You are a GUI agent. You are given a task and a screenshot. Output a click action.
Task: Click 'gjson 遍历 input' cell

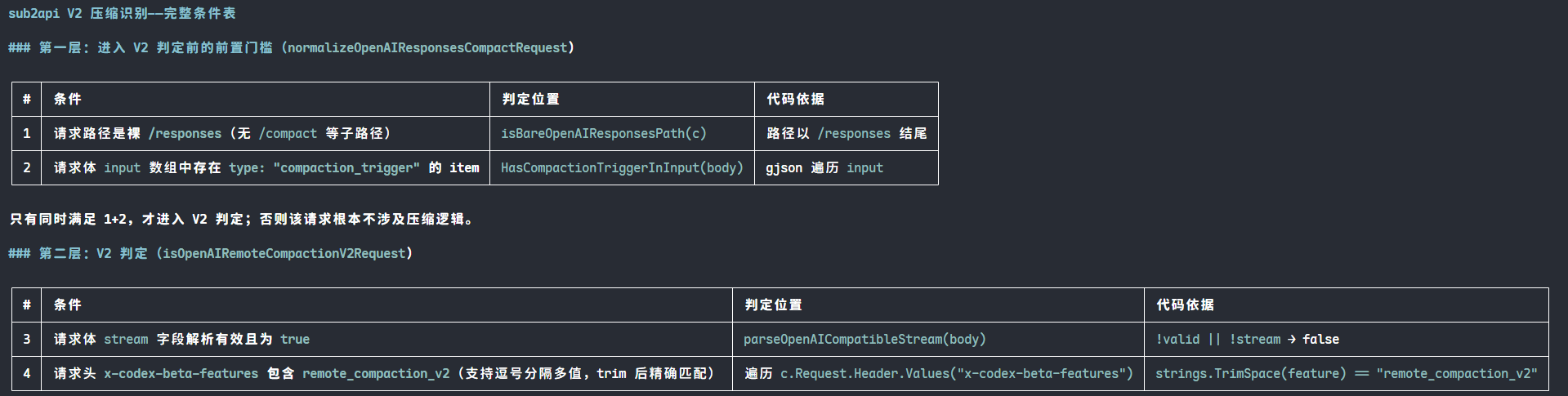[x=824, y=167]
